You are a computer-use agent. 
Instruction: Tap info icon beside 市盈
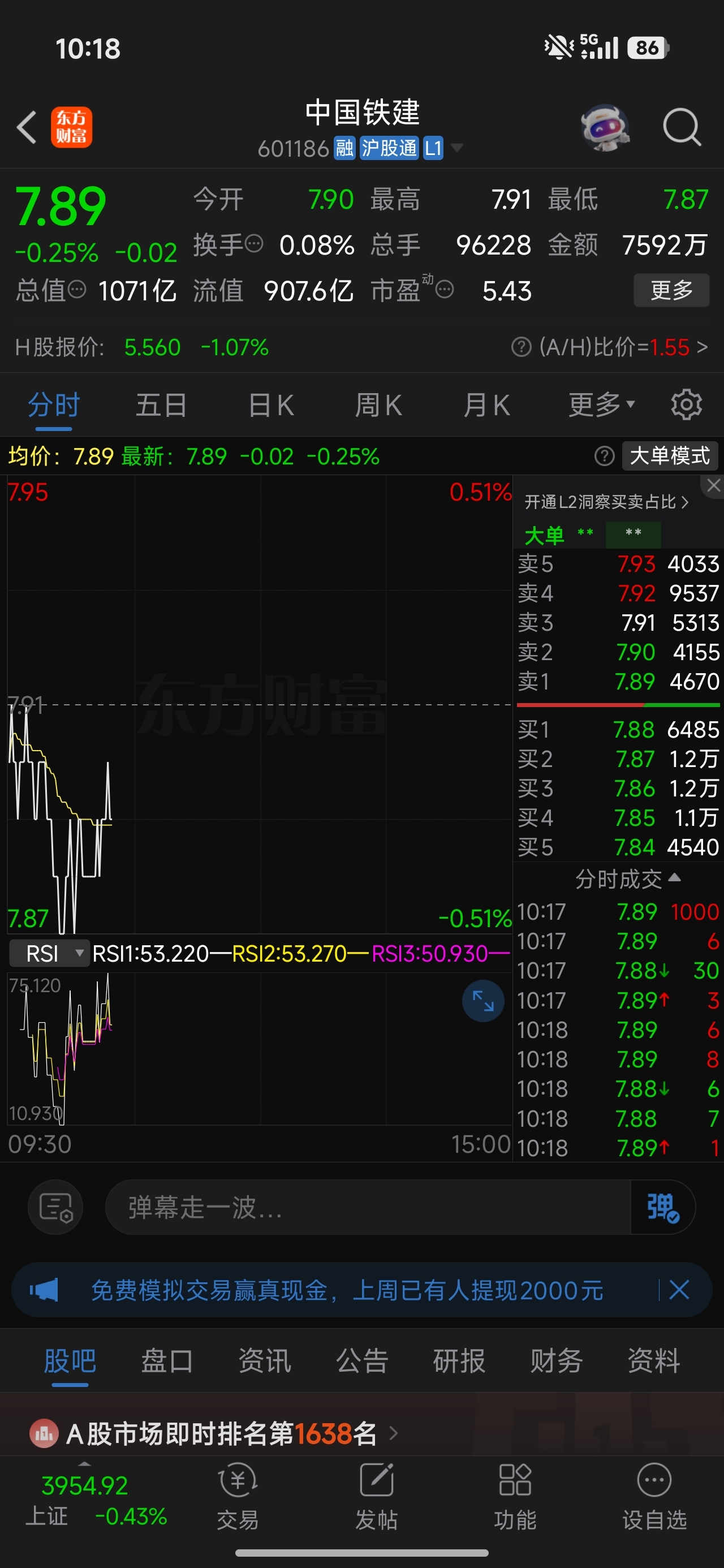pyautogui.click(x=445, y=289)
